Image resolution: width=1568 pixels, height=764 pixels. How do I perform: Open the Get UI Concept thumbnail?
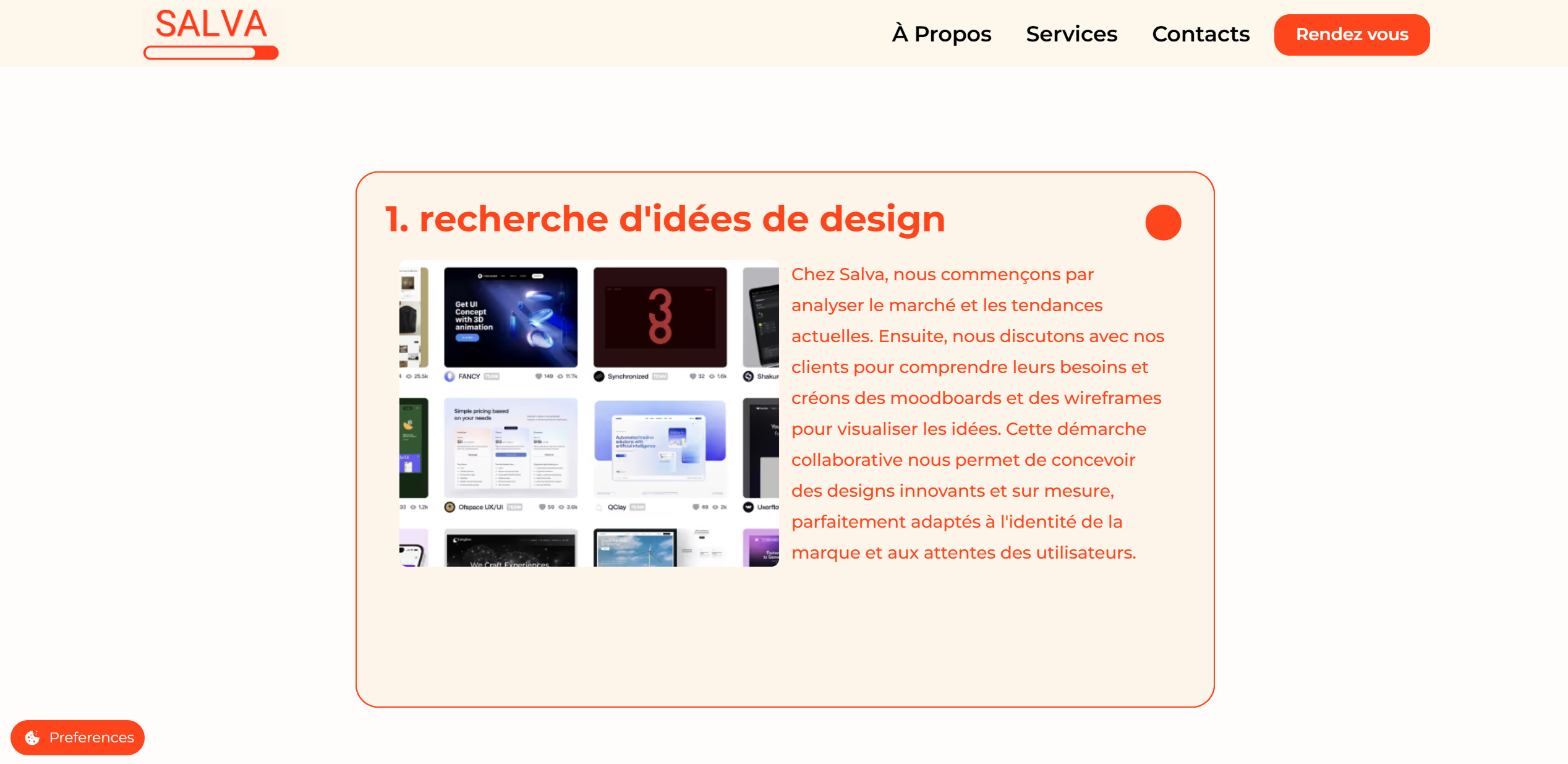[511, 317]
